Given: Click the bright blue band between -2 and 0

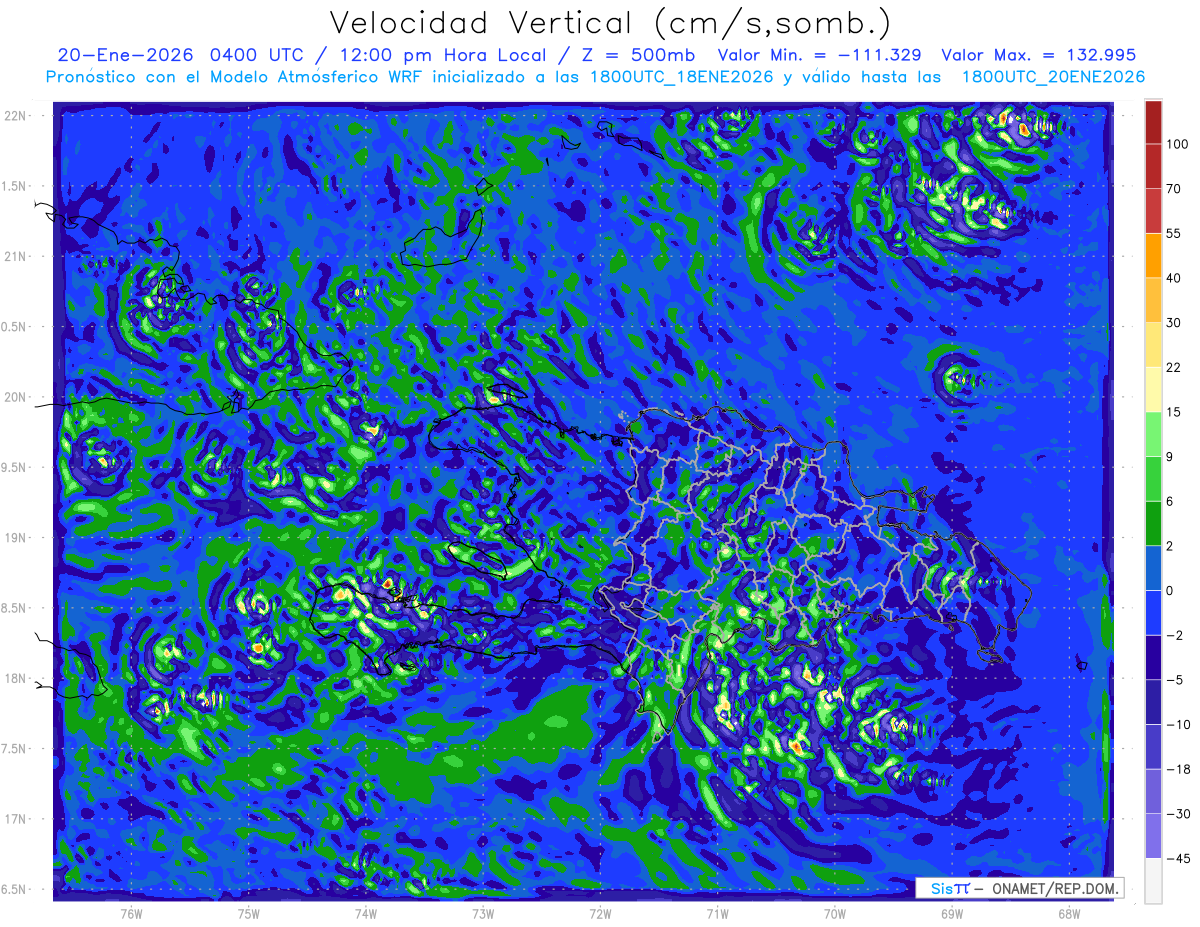Looking at the screenshot, I should pos(1153,612).
